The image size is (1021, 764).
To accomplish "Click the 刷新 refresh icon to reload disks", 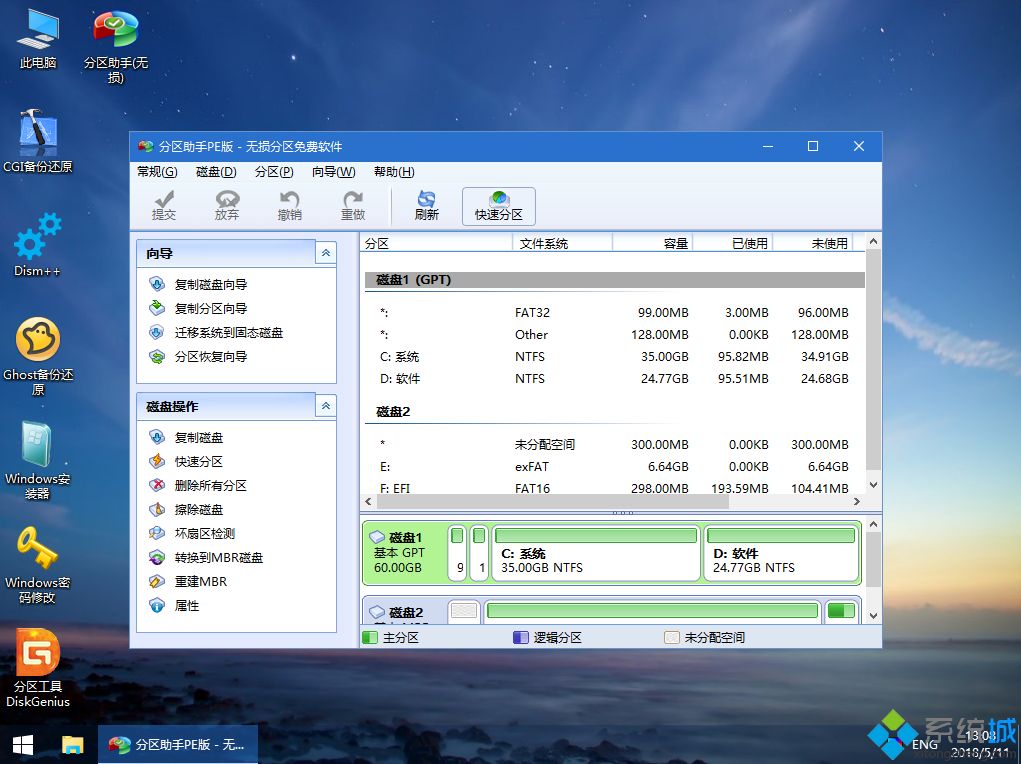I will [x=425, y=205].
